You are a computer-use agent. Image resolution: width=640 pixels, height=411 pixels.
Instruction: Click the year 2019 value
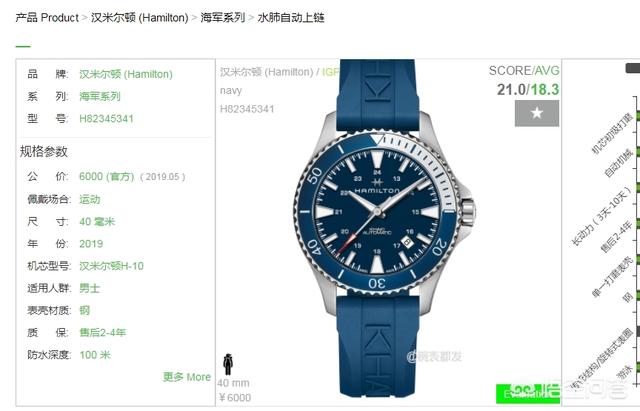[x=91, y=244]
